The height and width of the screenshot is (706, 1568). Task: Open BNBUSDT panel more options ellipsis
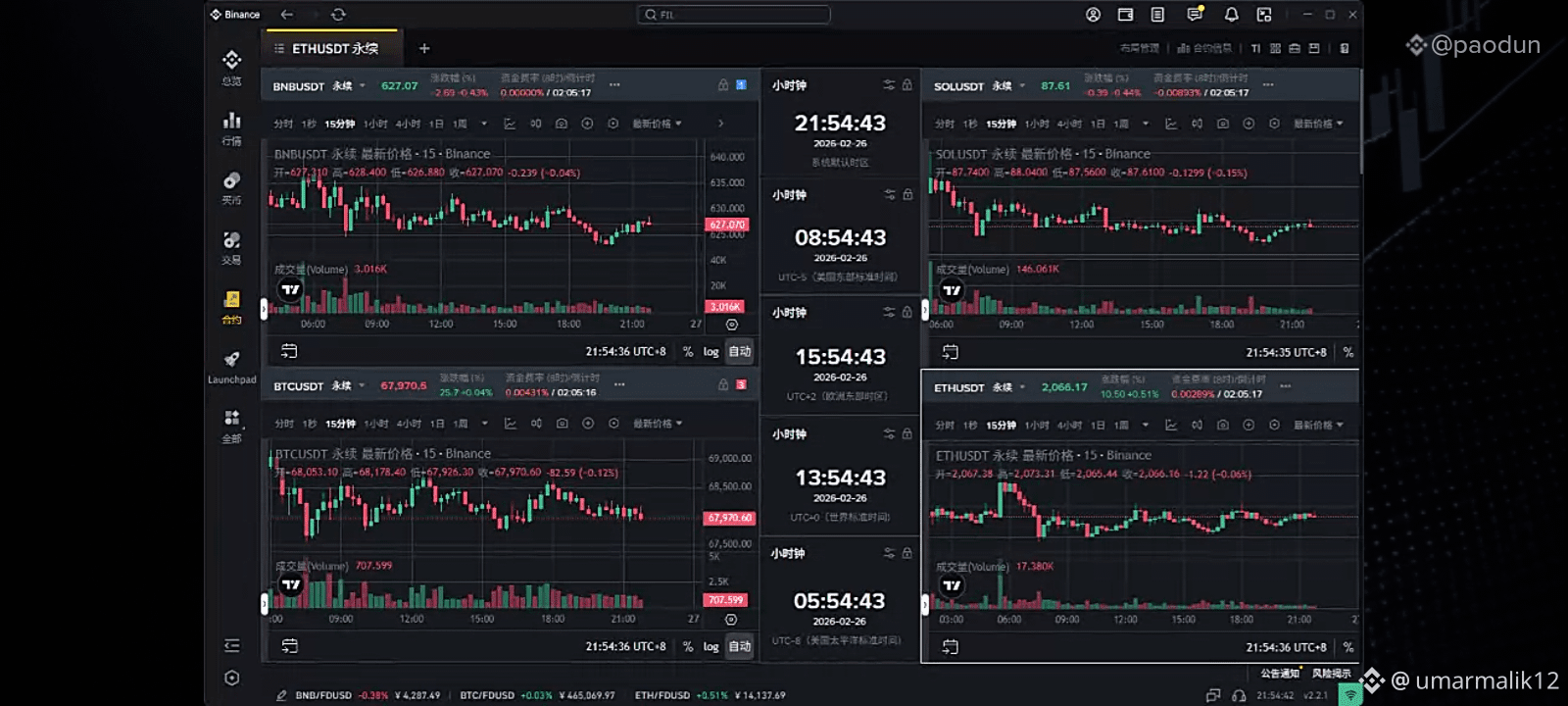(614, 85)
